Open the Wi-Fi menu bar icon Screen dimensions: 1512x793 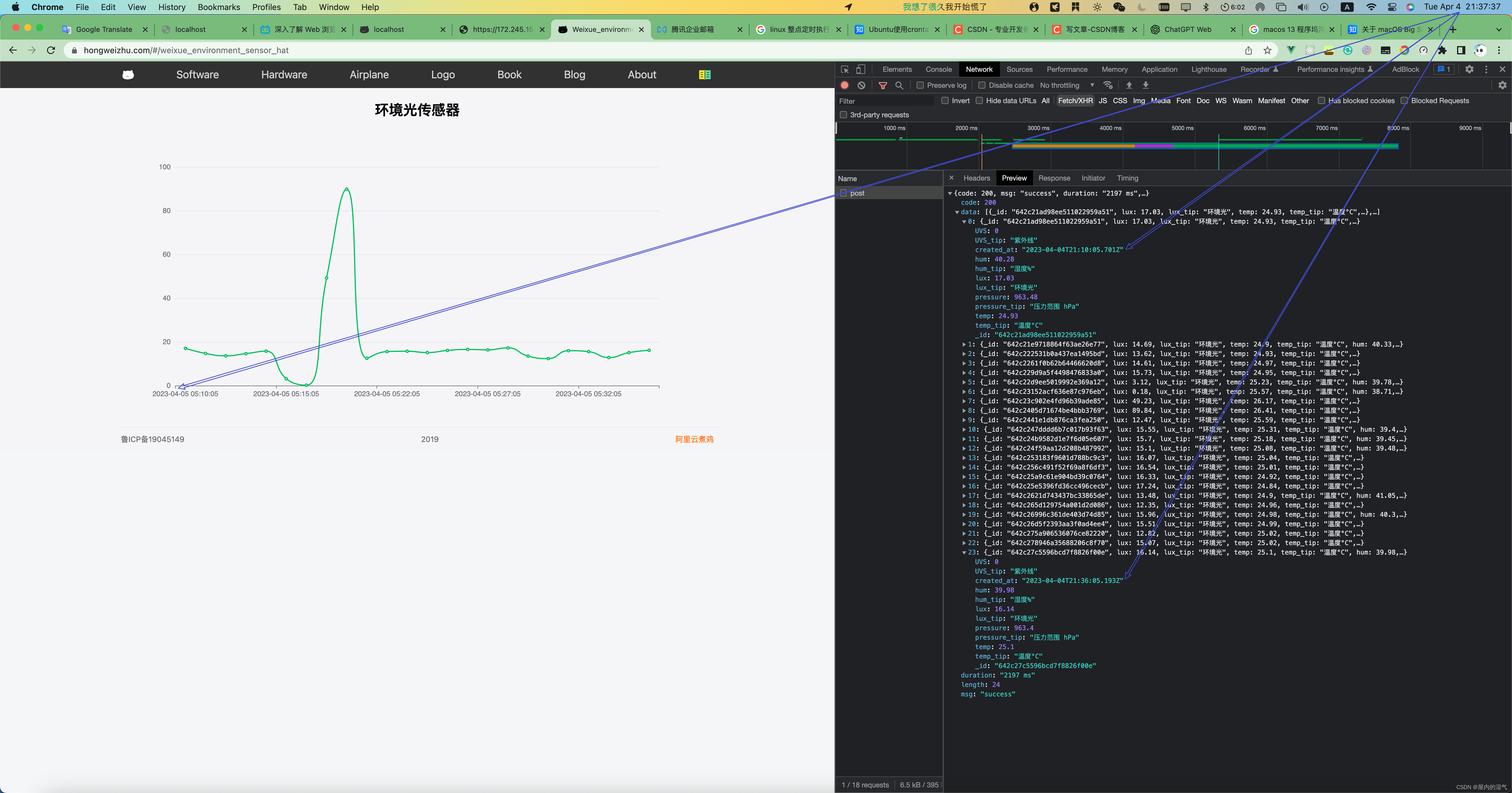click(x=1371, y=7)
